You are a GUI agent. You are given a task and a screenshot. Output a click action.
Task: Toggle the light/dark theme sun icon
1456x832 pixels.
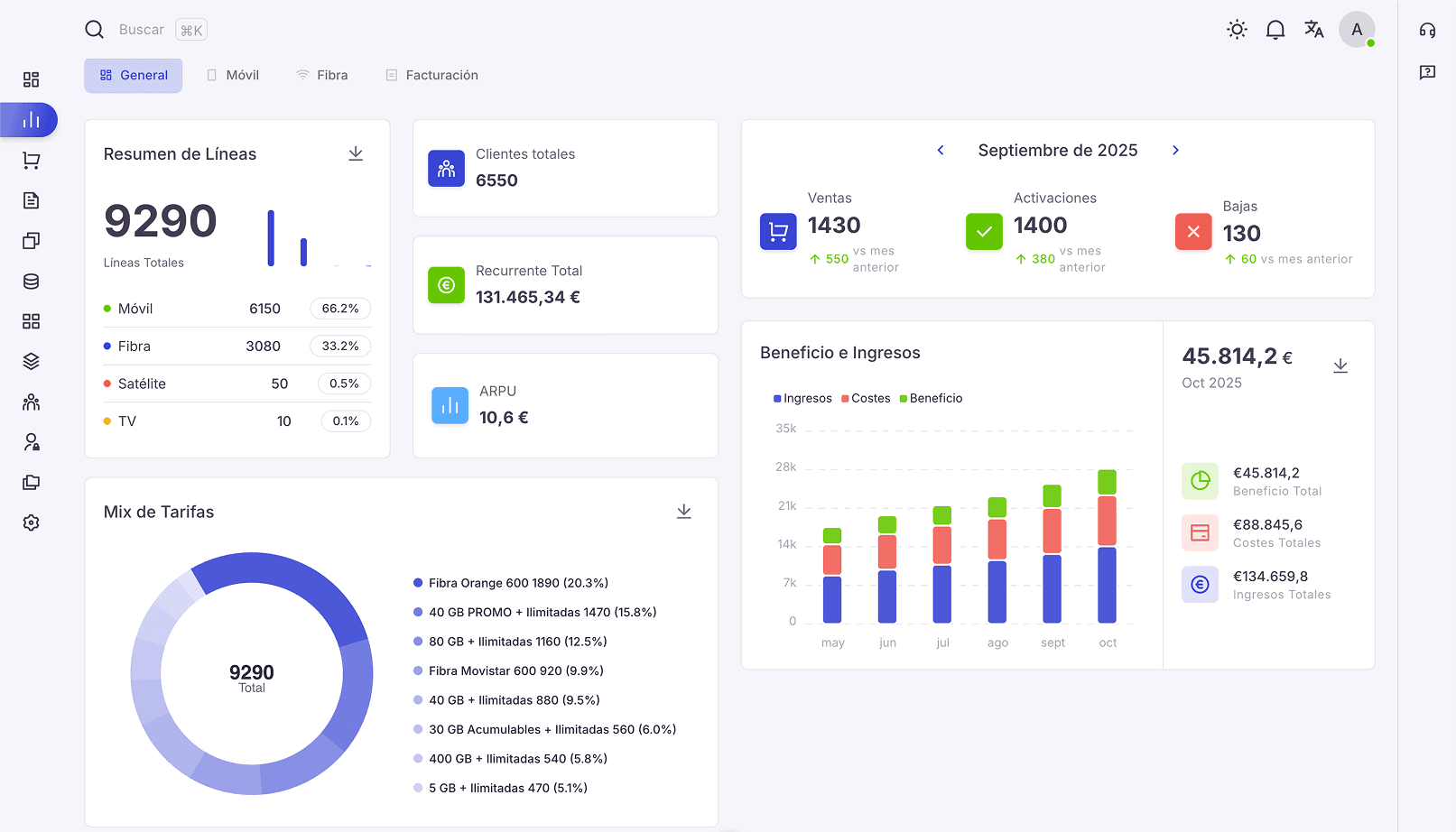pos(1237,30)
